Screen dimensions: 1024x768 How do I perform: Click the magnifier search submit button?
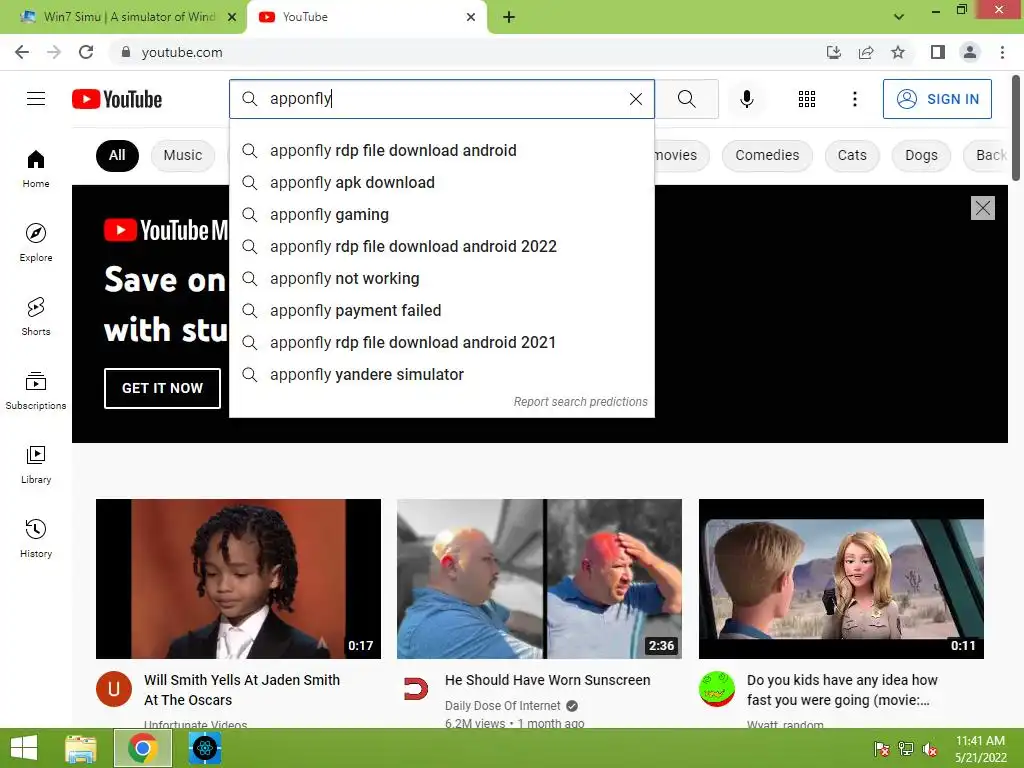[686, 99]
